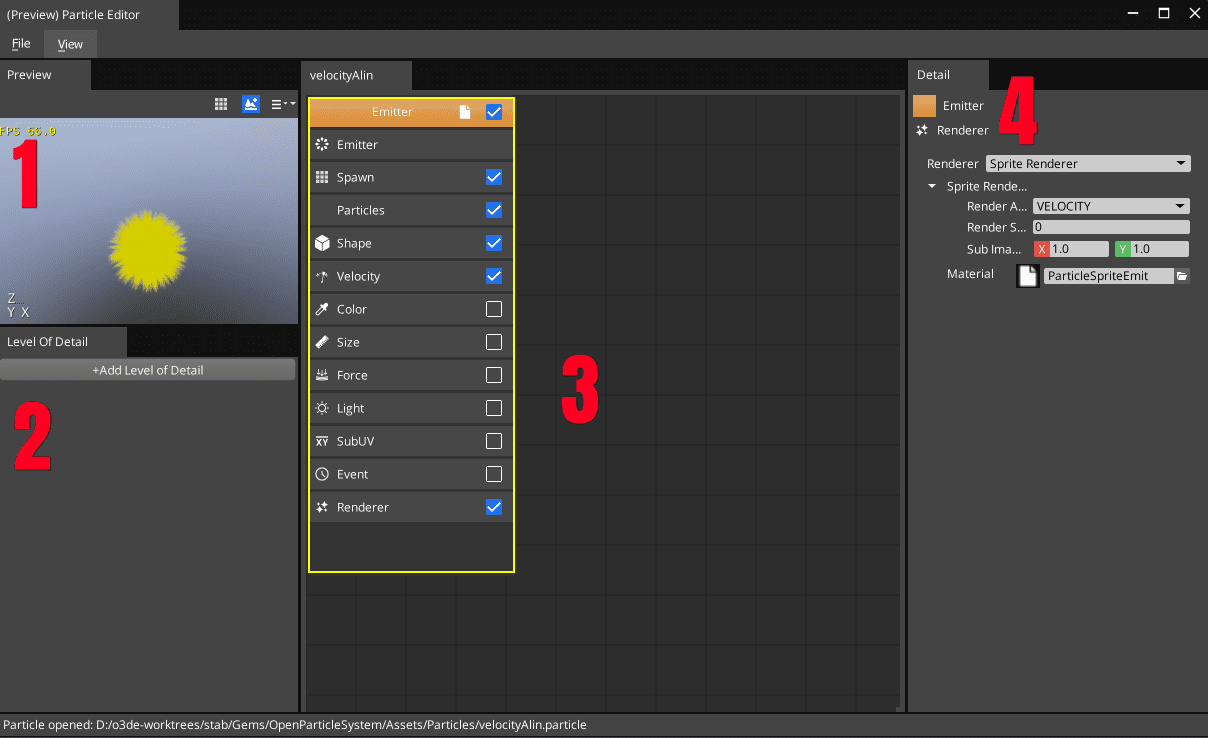1208x738 pixels.
Task: Click the status bar particle path text
Action: 295,725
